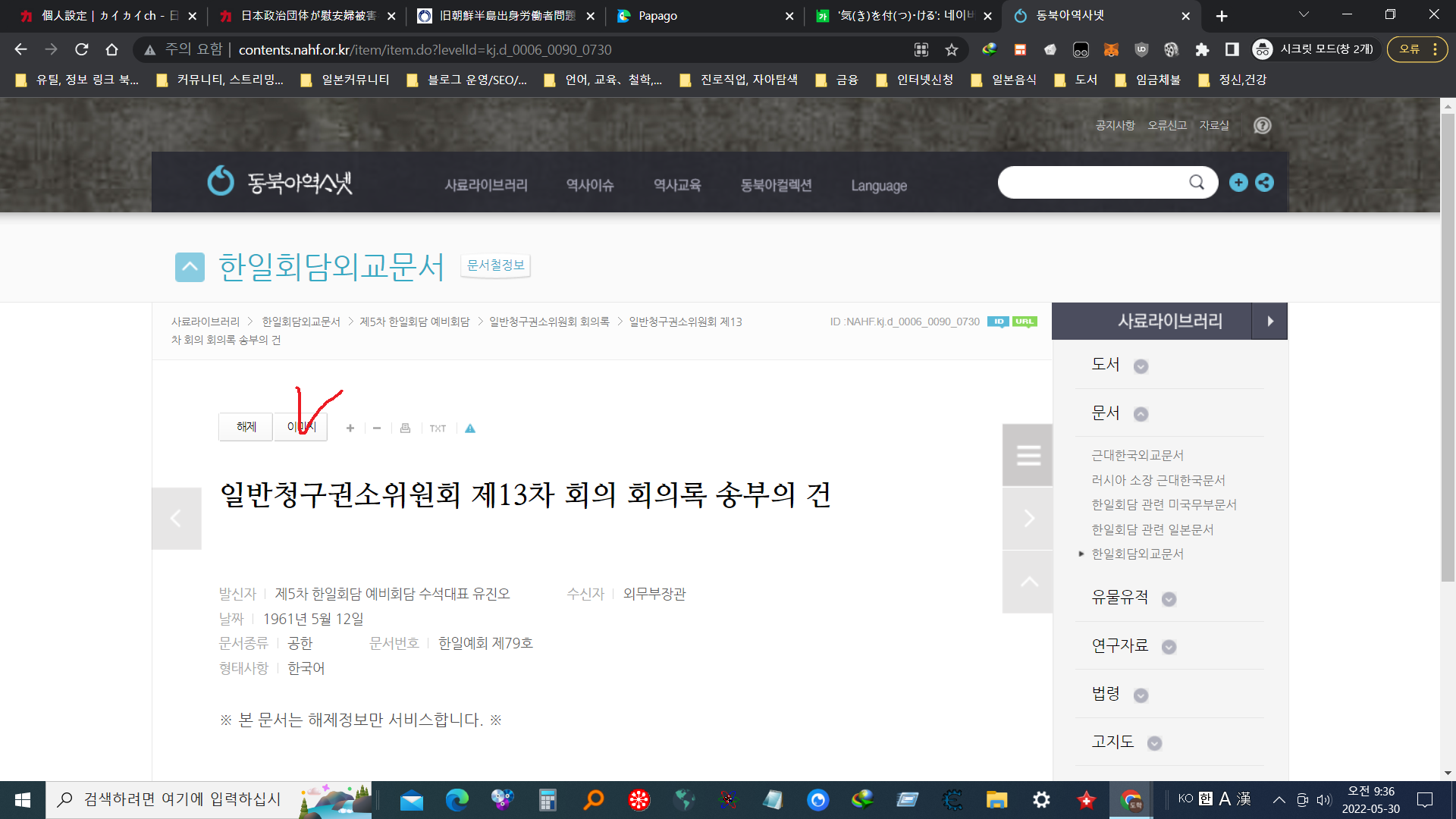Click the blue warning triangle icon
This screenshot has width=1456, height=819.
tap(470, 428)
